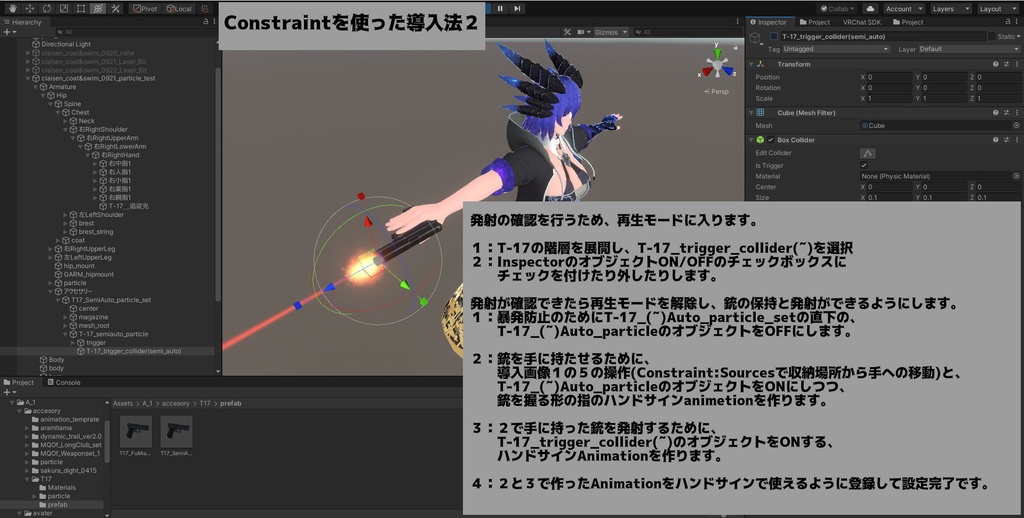Click the T17 breadcrumb in Assets path

205,404
